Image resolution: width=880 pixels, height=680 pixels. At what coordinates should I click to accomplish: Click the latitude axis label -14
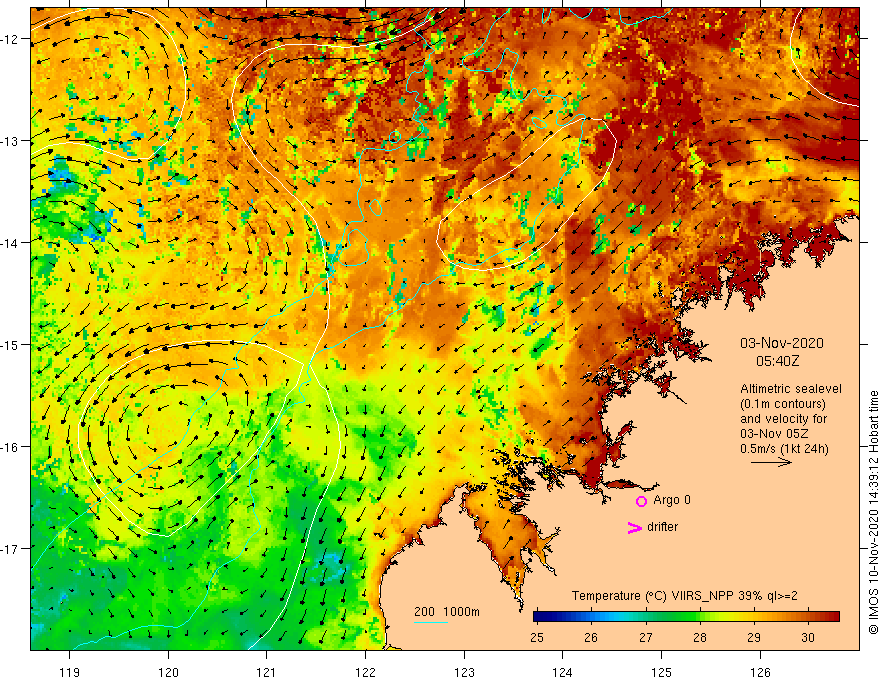9,243
